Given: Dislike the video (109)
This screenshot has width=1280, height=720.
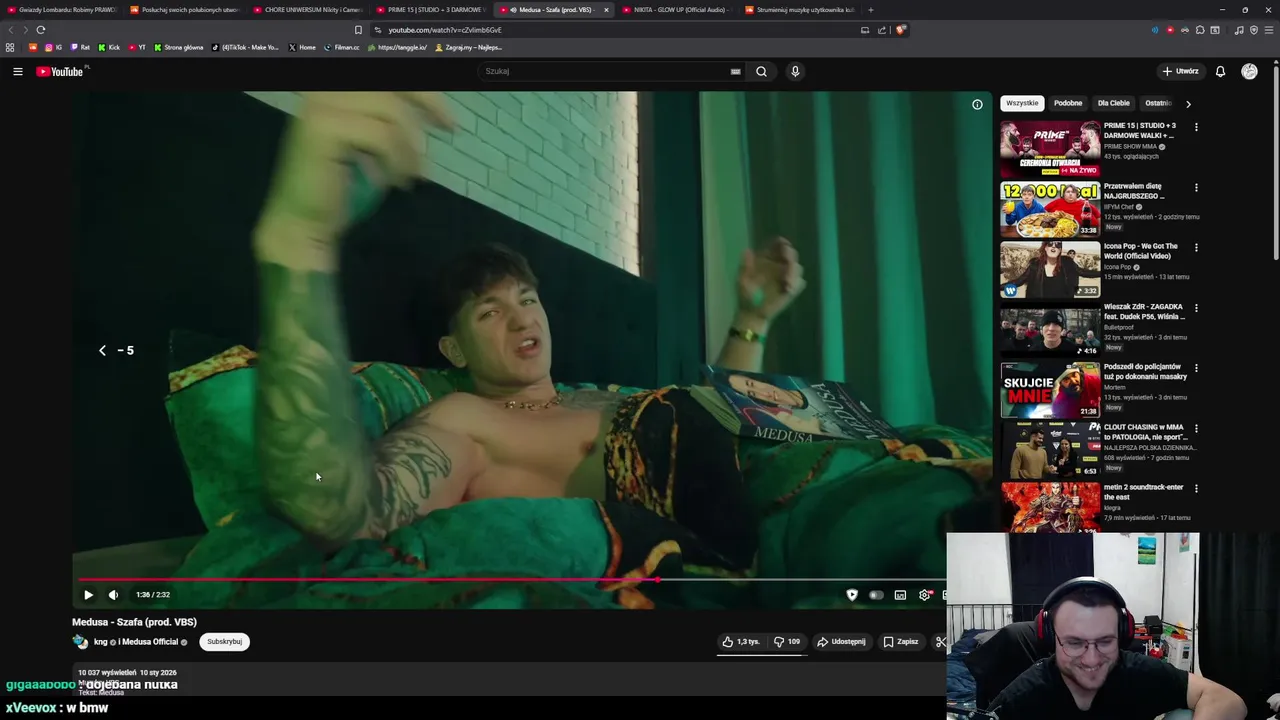Looking at the screenshot, I should pos(787,642).
